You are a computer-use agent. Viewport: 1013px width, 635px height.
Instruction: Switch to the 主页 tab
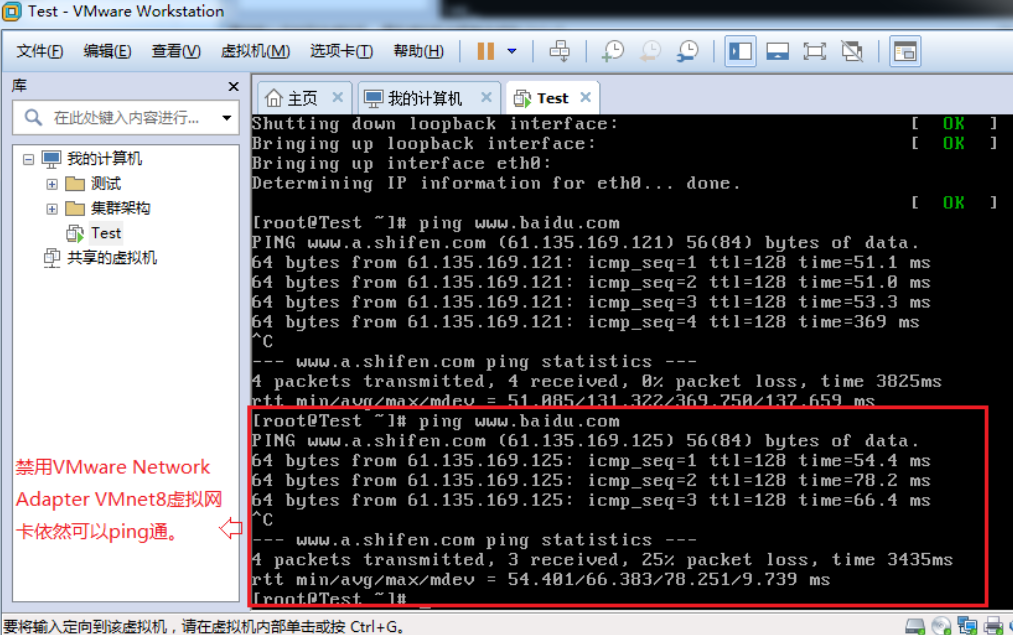point(302,98)
